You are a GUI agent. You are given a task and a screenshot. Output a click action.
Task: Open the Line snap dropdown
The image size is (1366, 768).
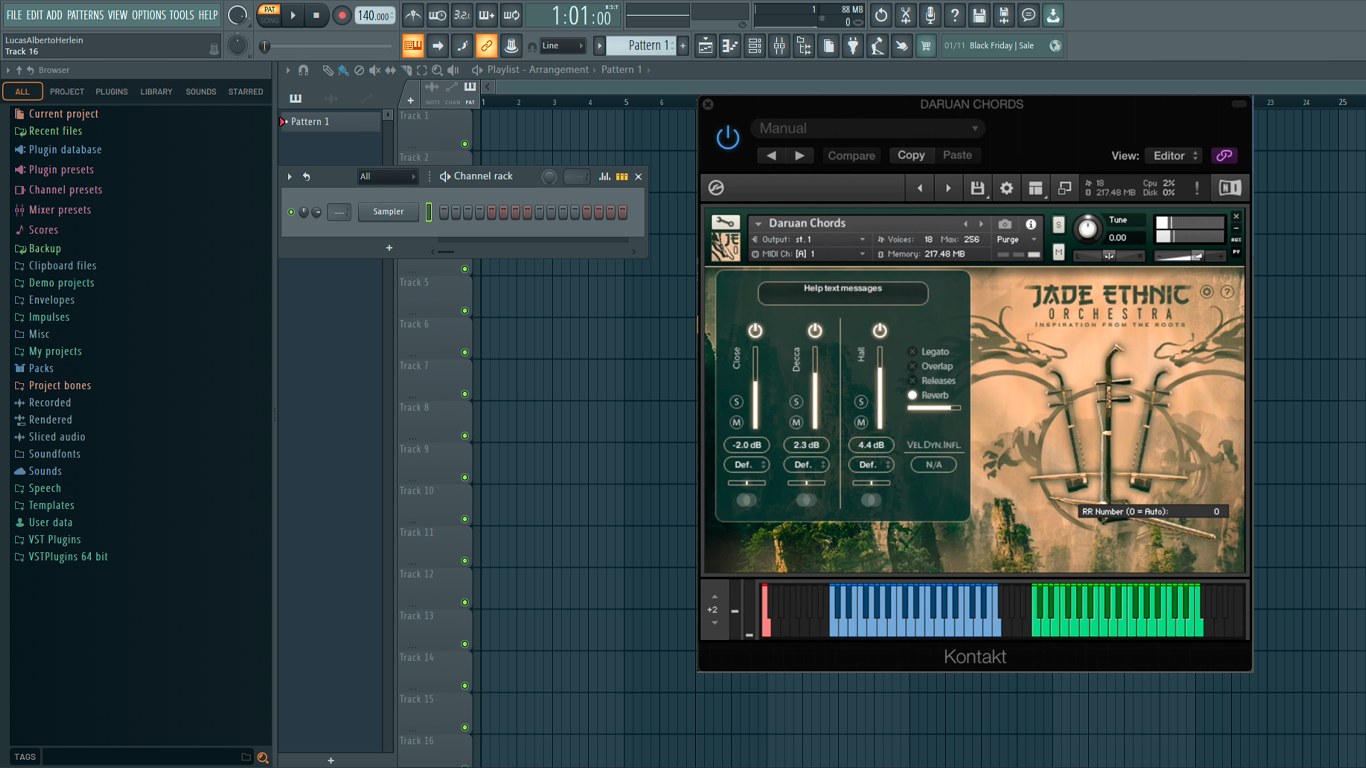(563, 46)
